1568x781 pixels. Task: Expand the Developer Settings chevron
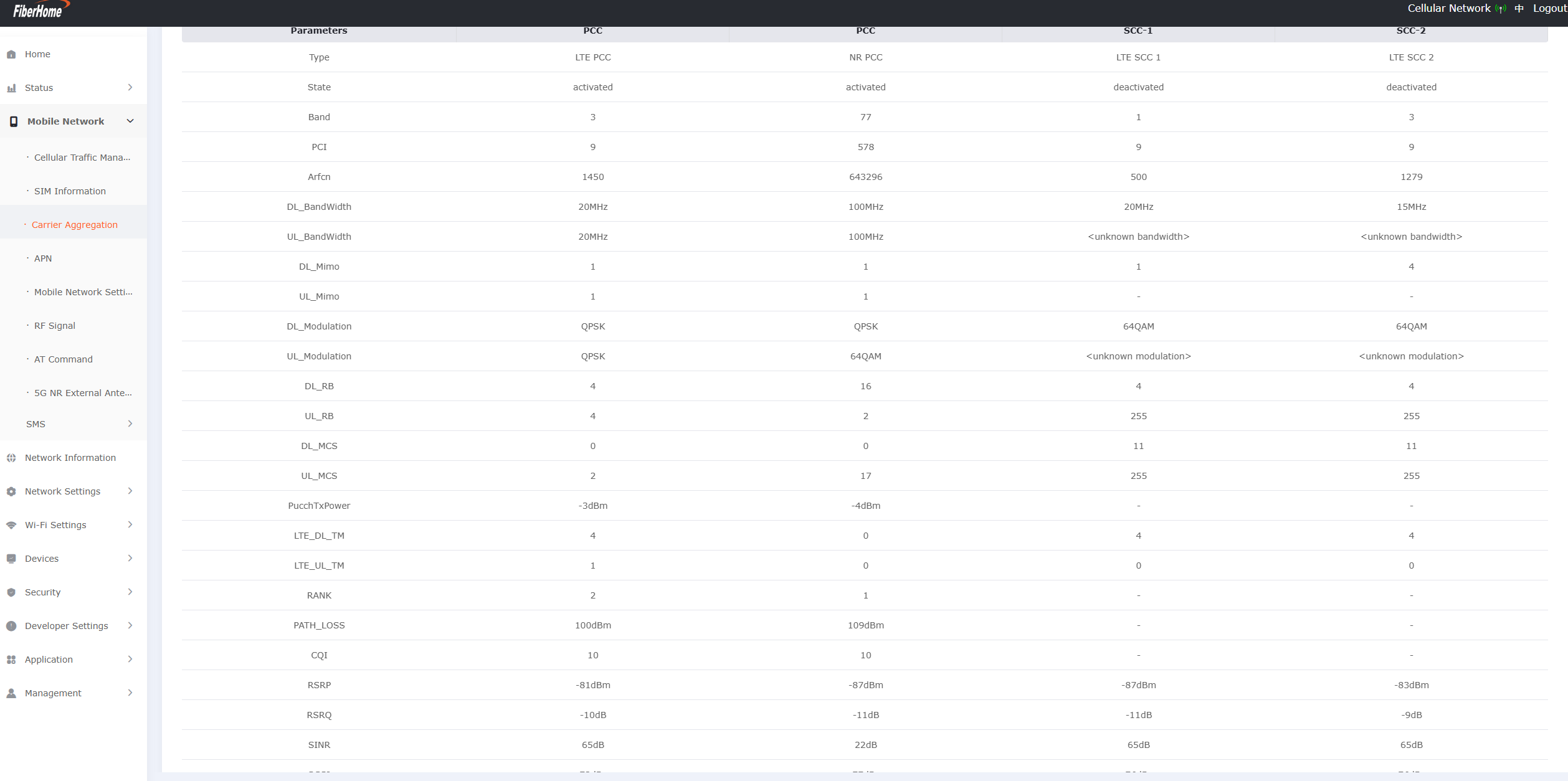point(130,625)
